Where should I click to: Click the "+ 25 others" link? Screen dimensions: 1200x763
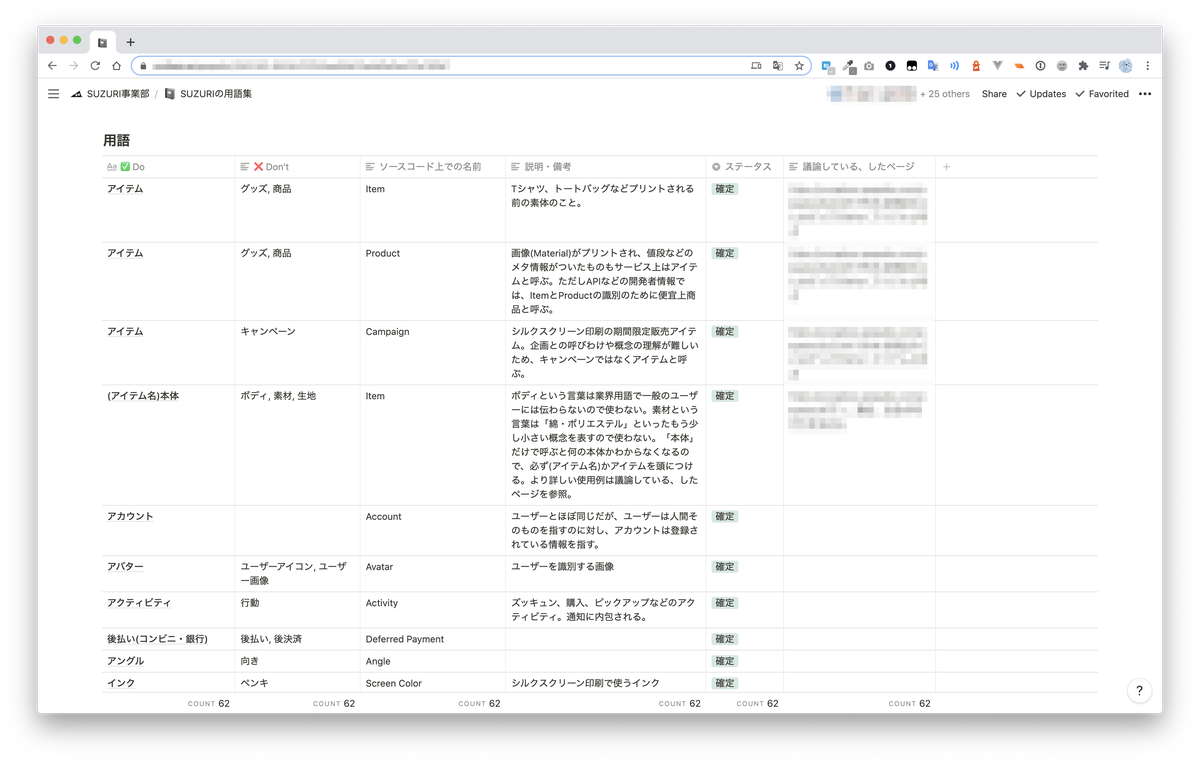point(943,93)
